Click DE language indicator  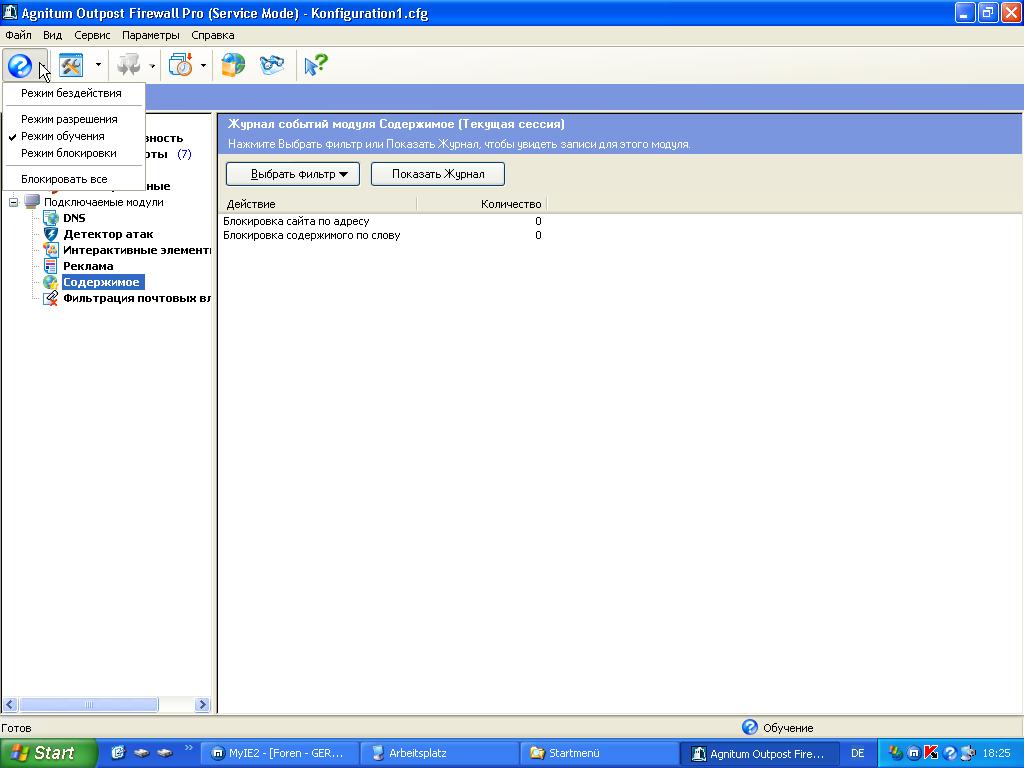point(857,753)
